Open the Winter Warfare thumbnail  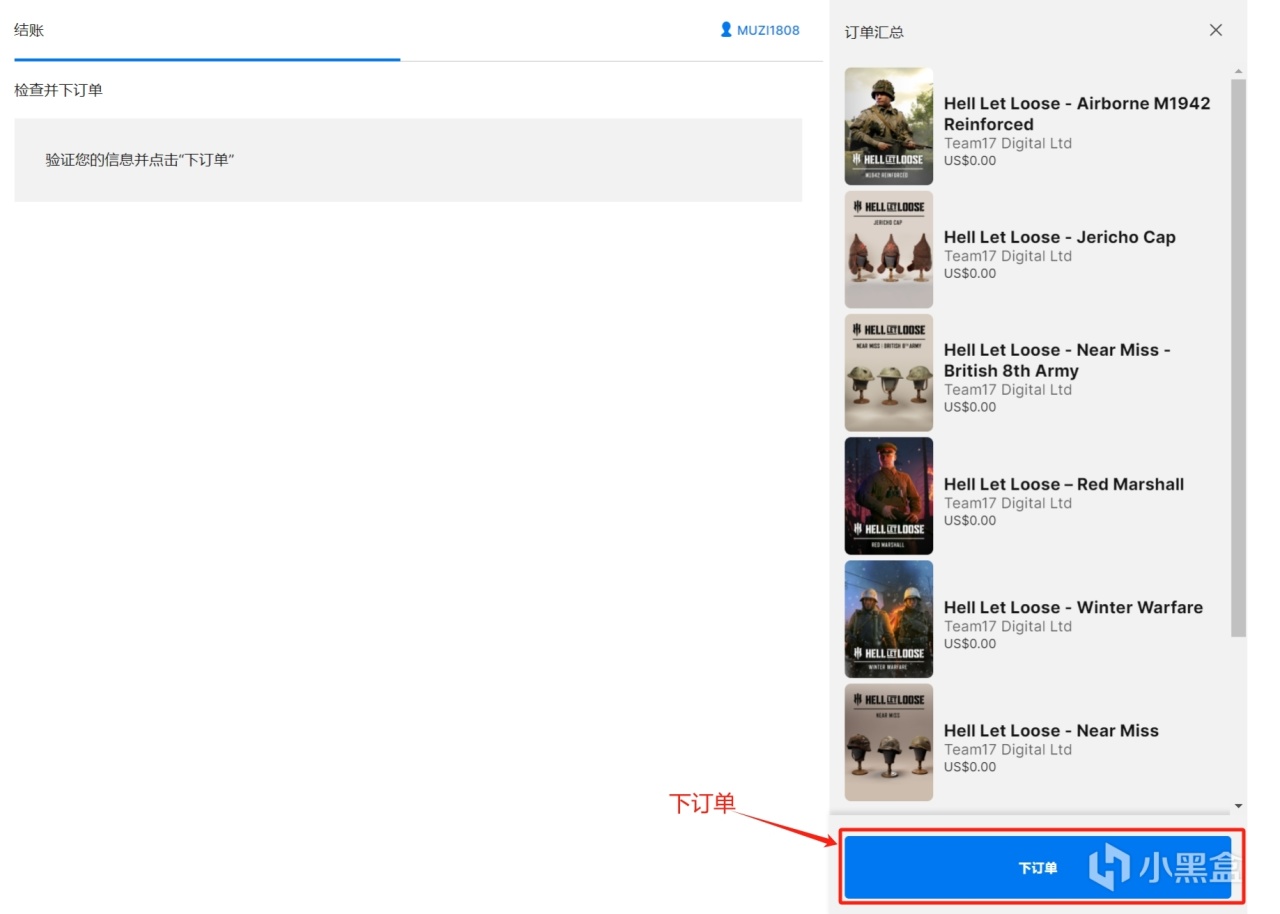889,619
